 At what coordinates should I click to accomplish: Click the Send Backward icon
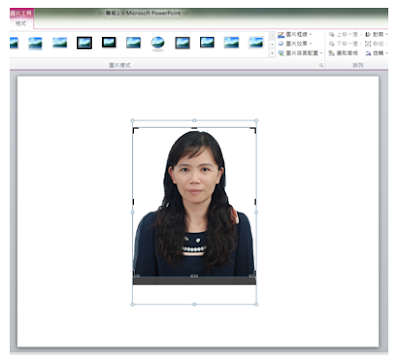click(331, 44)
